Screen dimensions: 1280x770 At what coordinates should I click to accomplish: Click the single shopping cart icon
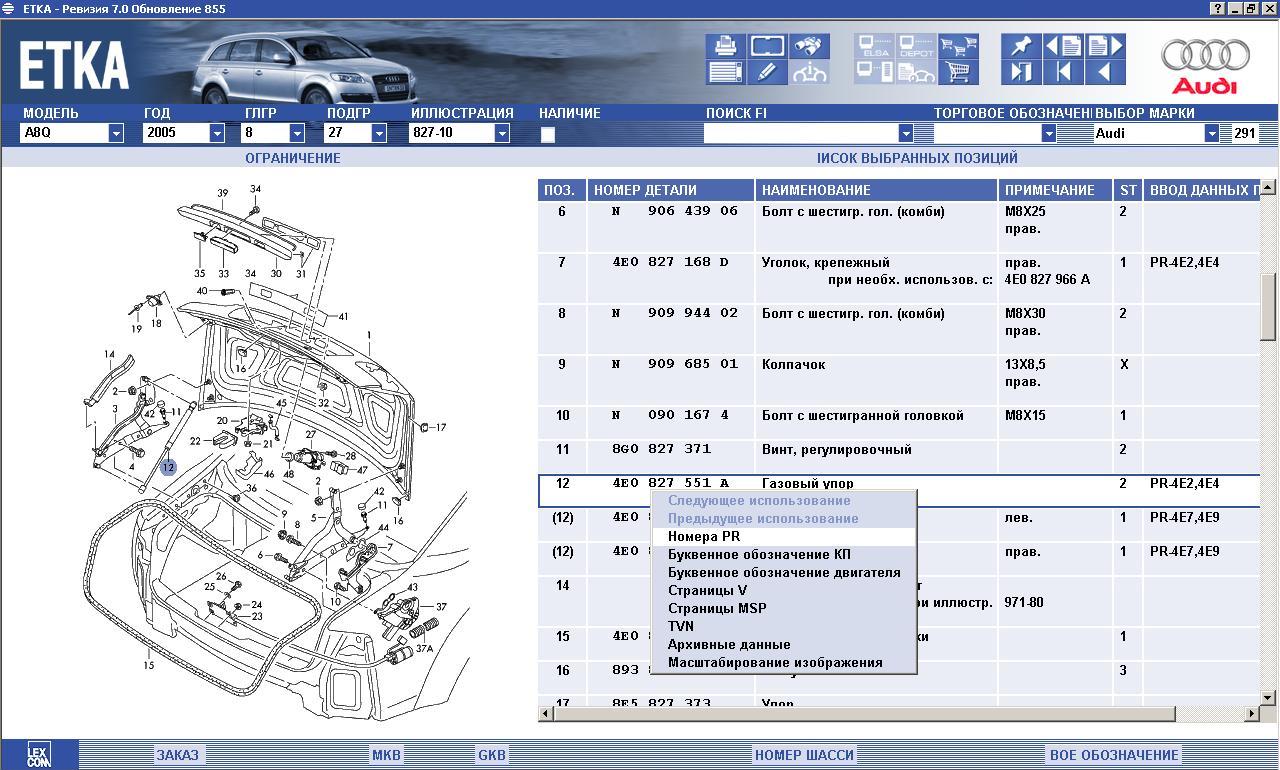point(959,72)
